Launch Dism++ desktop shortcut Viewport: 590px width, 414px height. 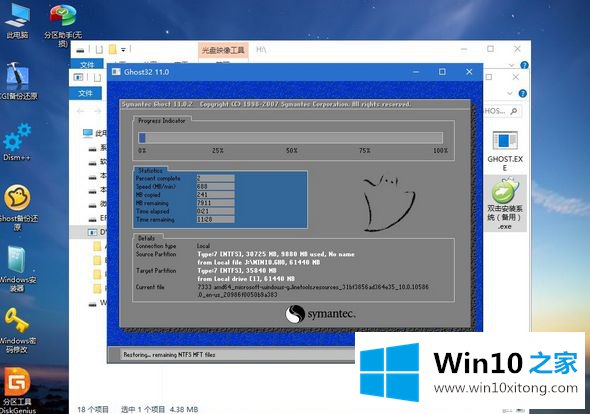17,142
